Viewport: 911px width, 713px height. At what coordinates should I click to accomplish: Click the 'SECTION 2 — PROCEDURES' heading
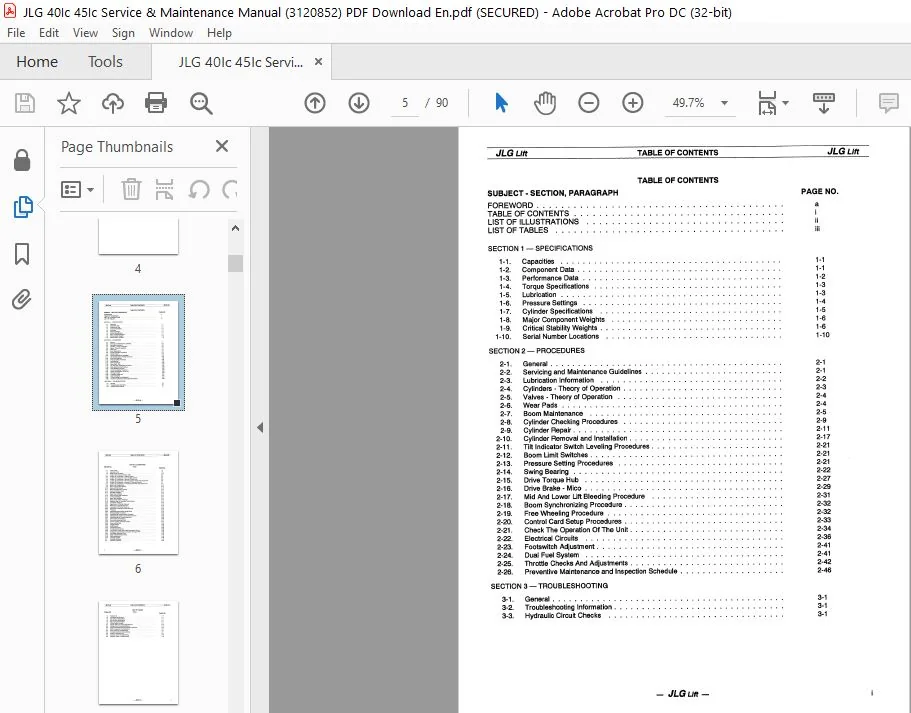[536, 351]
